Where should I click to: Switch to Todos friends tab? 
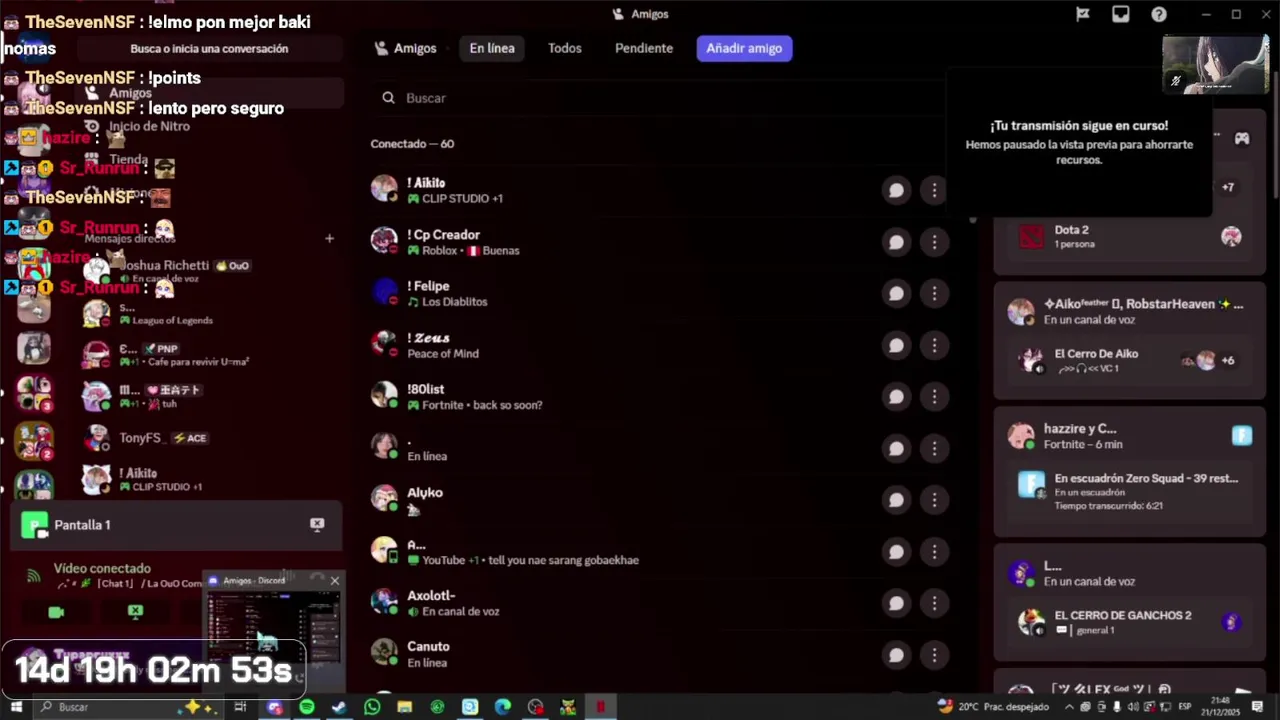pyautogui.click(x=564, y=48)
